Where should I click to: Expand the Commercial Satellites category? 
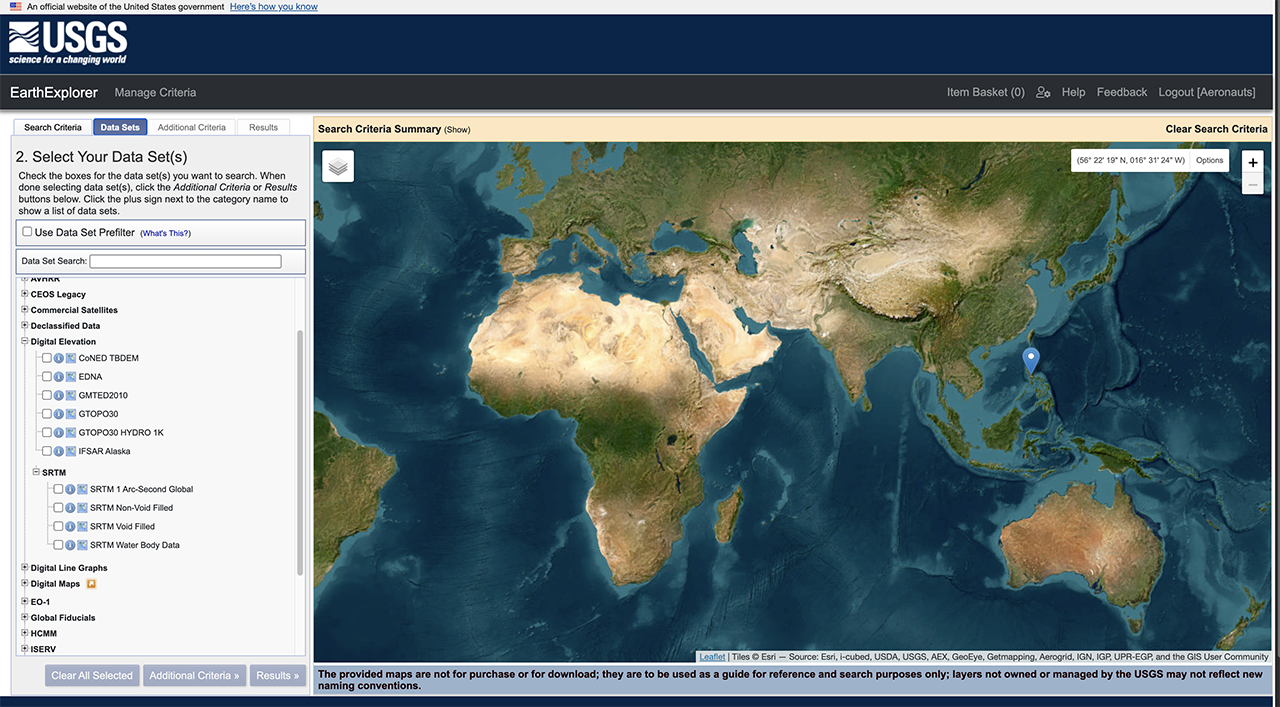click(25, 310)
